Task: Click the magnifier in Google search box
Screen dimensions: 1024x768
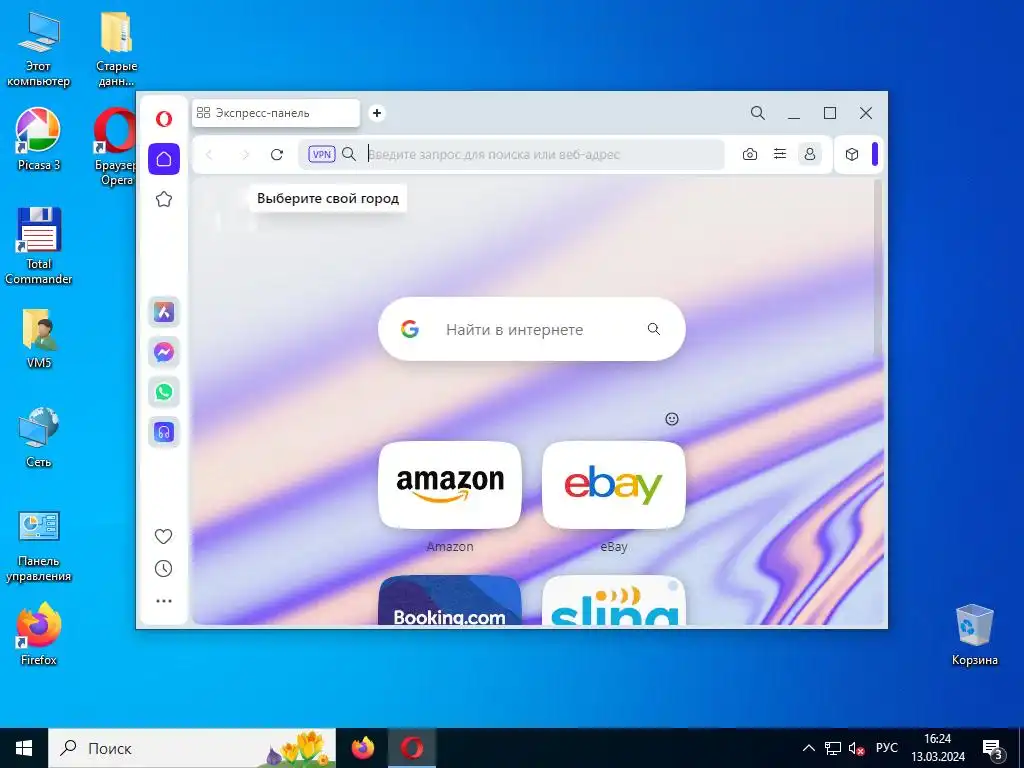Action: click(x=654, y=329)
